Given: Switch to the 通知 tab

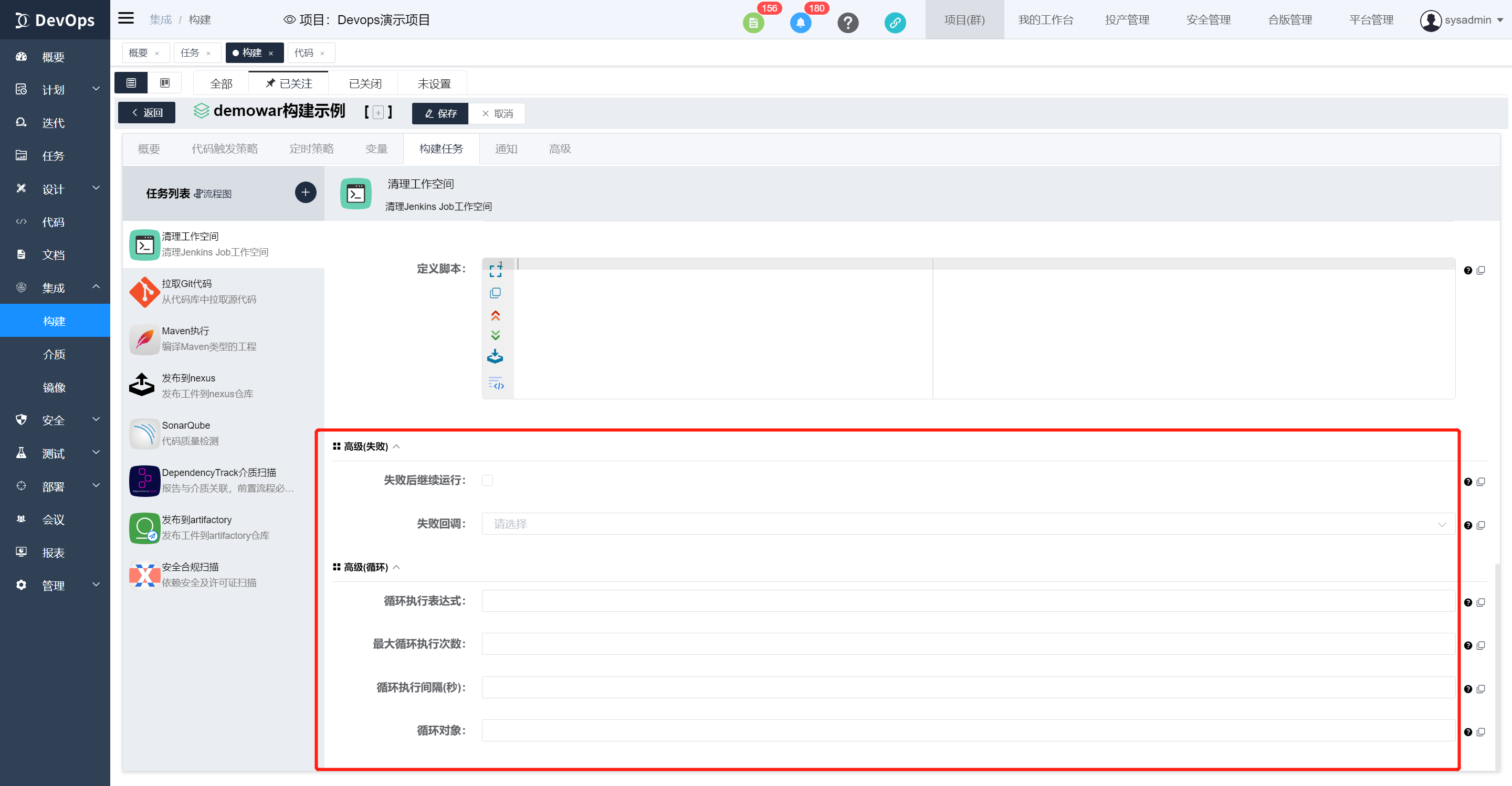Looking at the screenshot, I should click(506, 149).
